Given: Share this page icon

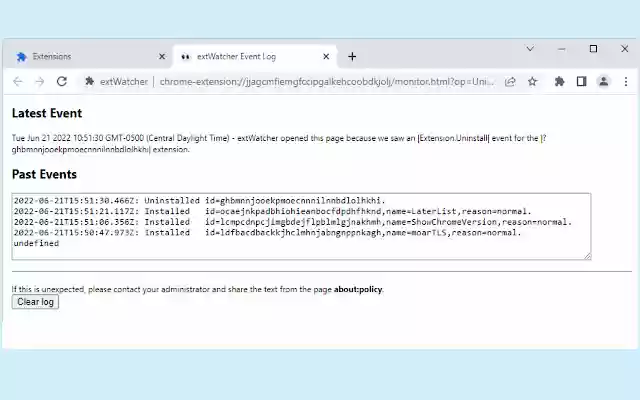Looking at the screenshot, I should pyautogui.click(x=510, y=82).
